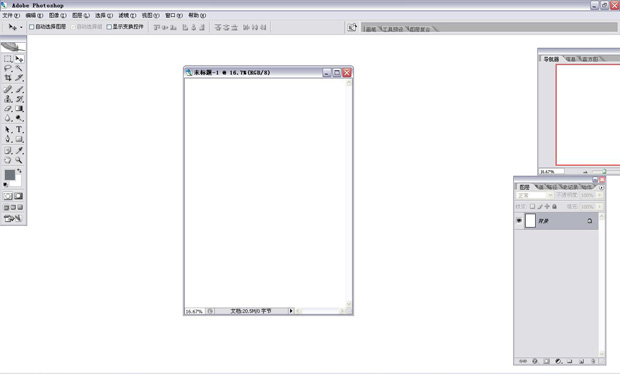Click the swap foreground/background colors arrow
This screenshot has height=374, width=620.
click(x=19, y=171)
